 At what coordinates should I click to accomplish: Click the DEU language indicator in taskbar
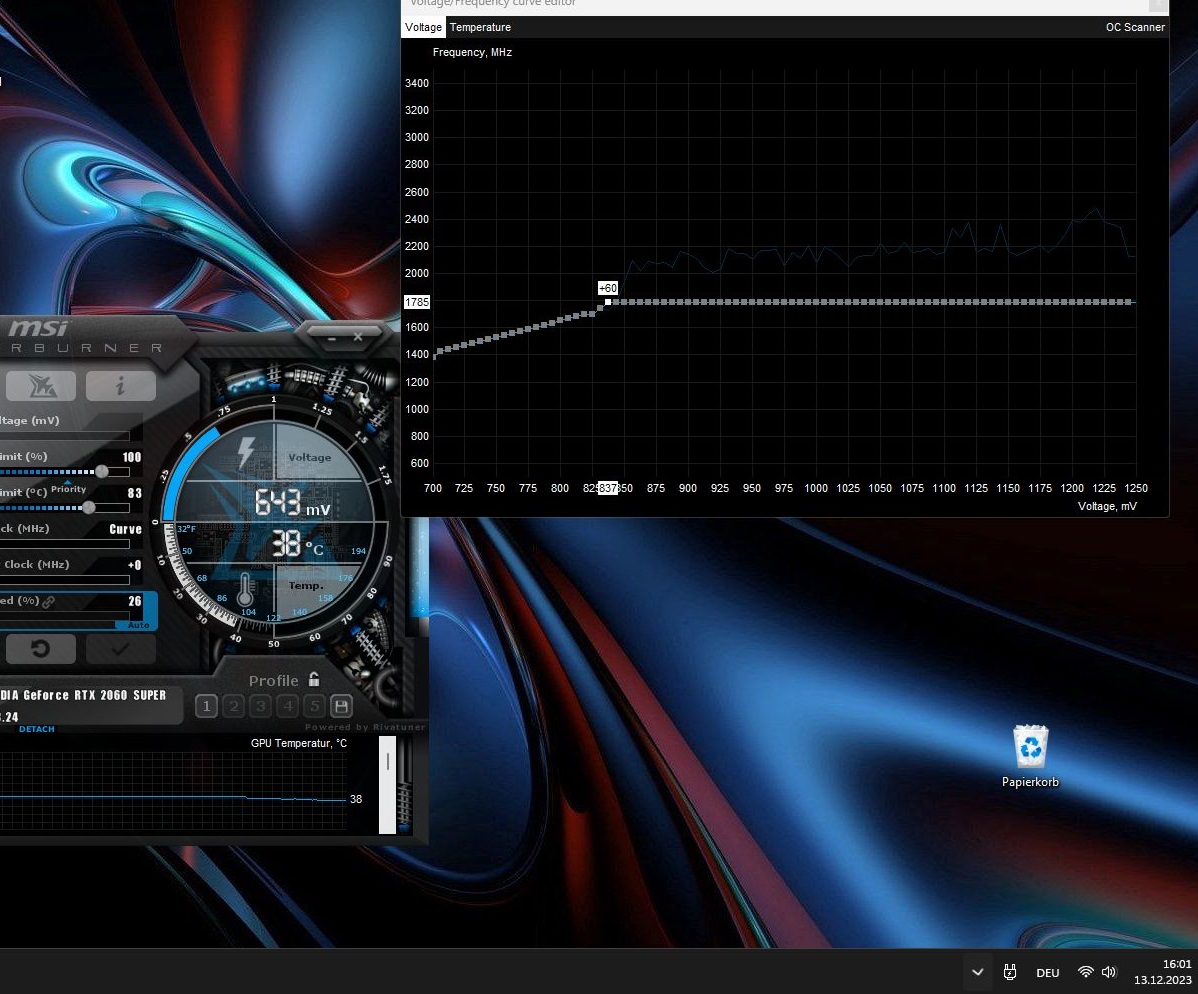click(1047, 973)
